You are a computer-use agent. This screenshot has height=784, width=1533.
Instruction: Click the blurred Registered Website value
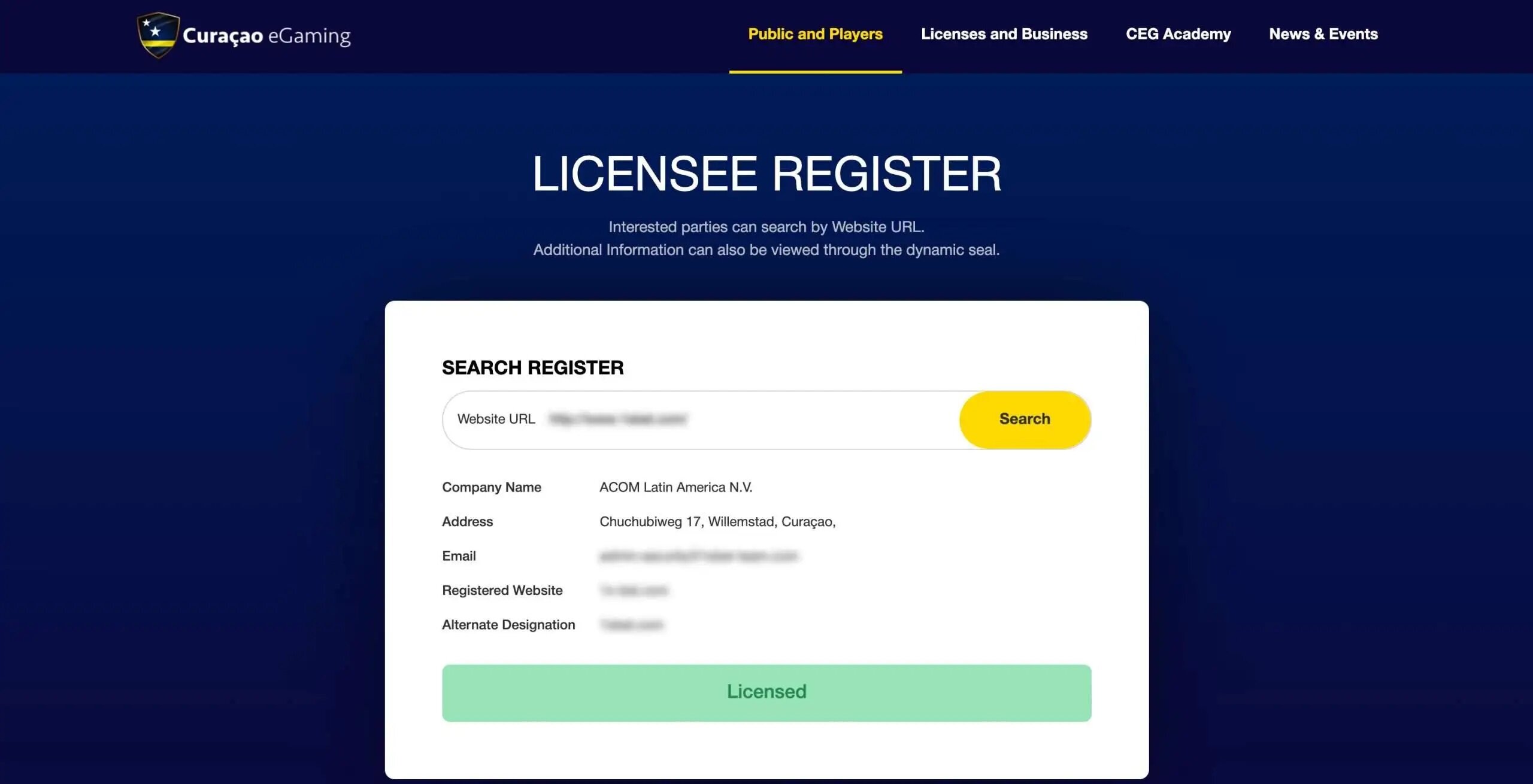coord(634,591)
